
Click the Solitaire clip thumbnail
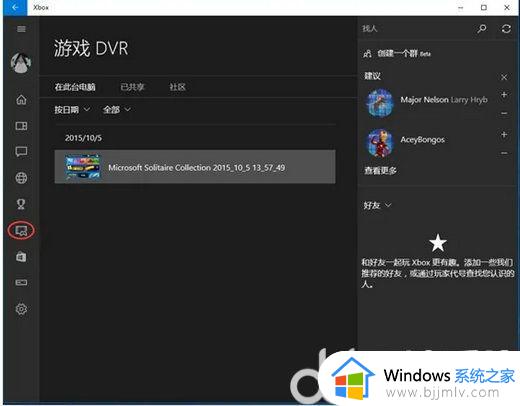[x=82, y=167]
